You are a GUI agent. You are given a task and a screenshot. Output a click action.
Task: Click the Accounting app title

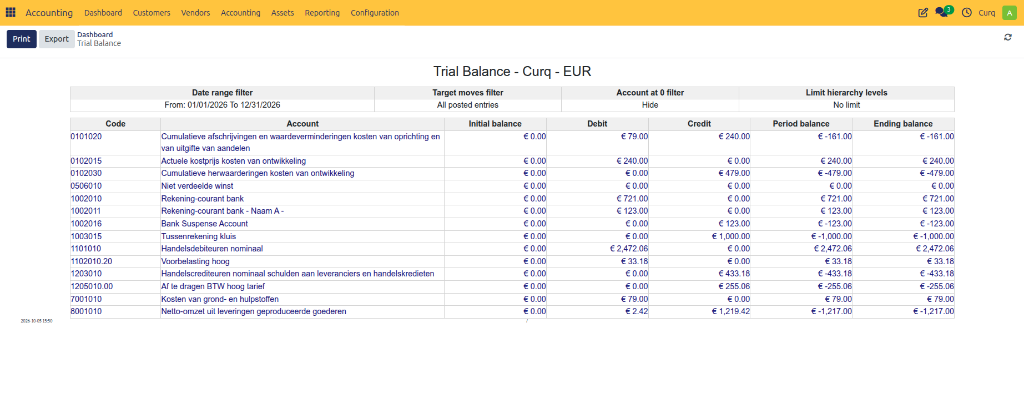click(49, 13)
